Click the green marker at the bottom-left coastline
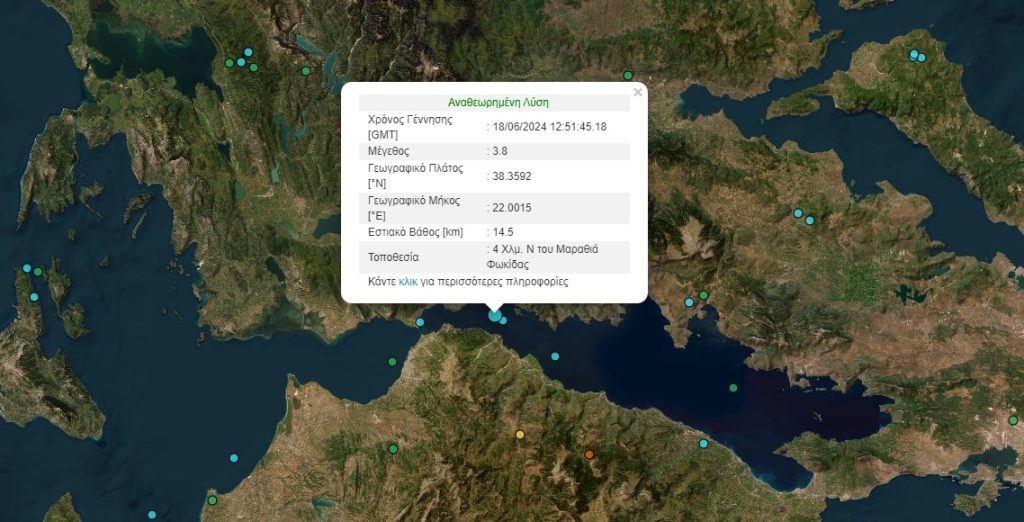 coord(212,500)
